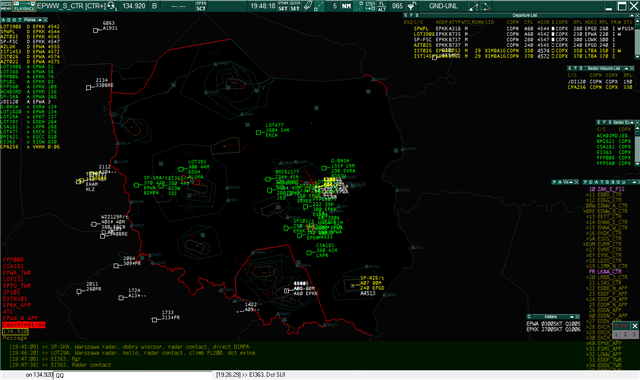
Task: Close the timer widget with X
Action: (634, 326)
